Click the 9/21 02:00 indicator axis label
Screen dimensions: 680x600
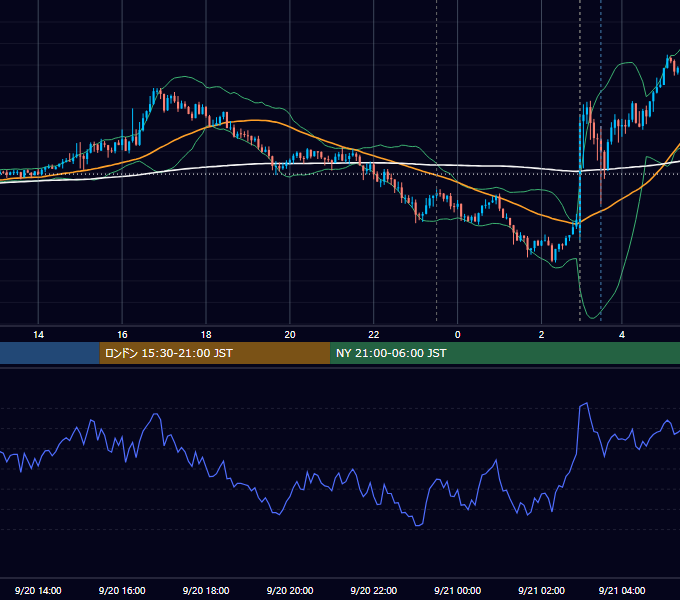[x=541, y=590]
